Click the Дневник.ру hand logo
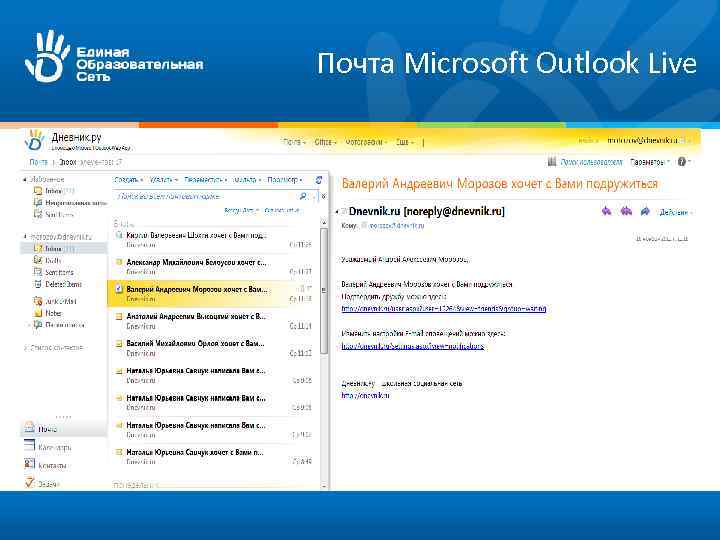The width and height of the screenshot is (720, 540). 35,140
